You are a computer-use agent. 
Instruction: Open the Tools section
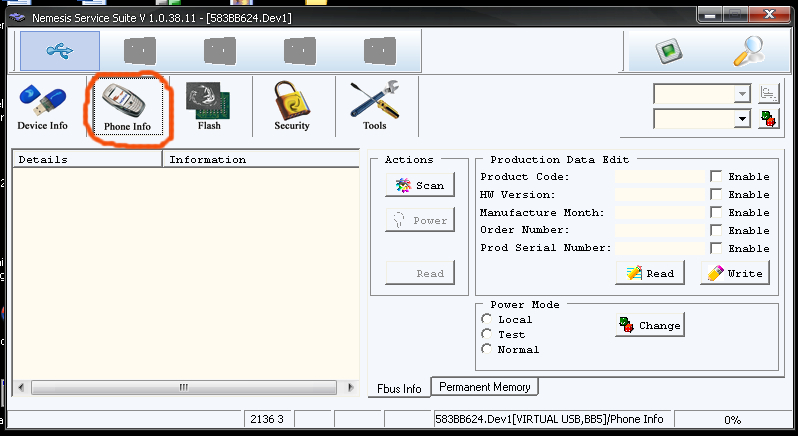pyautogui.click(x=375, y=107)
